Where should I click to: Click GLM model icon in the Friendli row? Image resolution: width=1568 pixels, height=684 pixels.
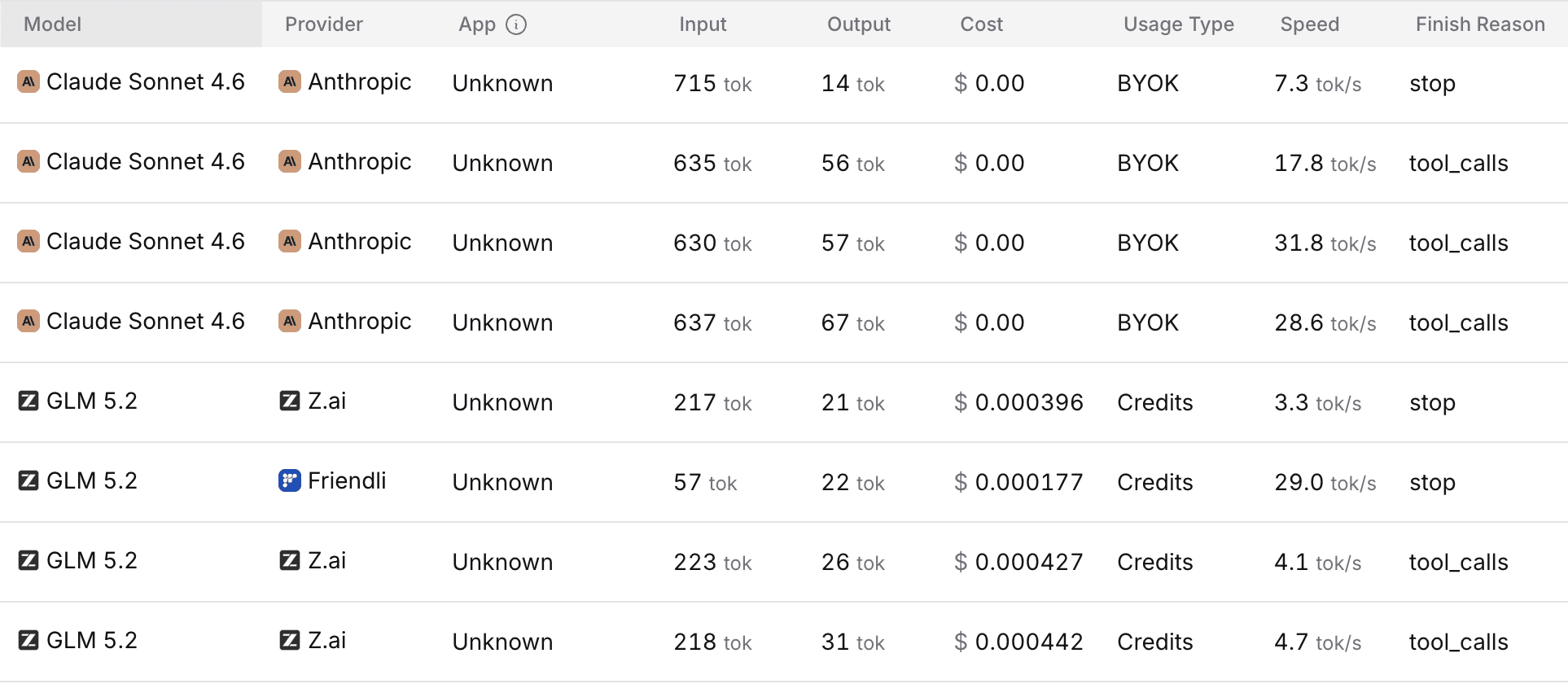coord(28,480)
